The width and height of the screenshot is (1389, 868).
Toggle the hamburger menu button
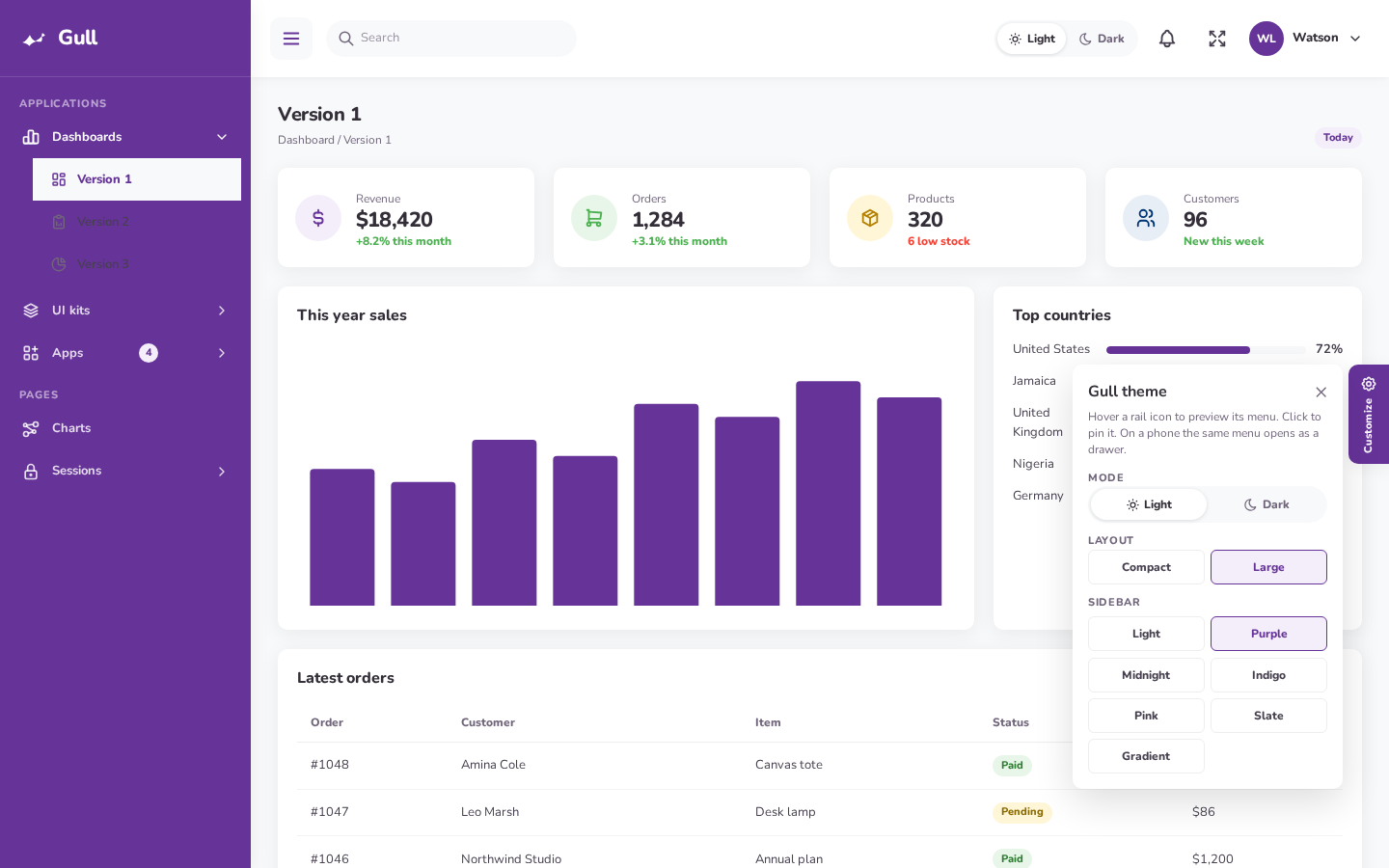click(291, 39)
